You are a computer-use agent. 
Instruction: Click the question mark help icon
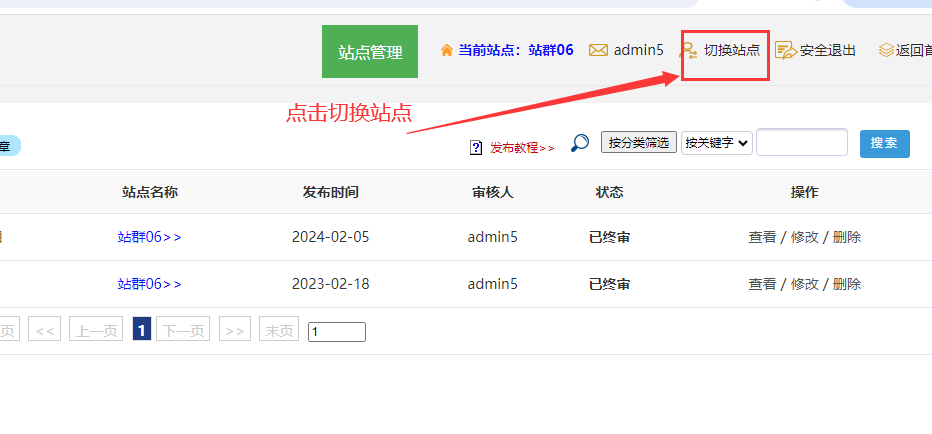[x=476, y=147]
